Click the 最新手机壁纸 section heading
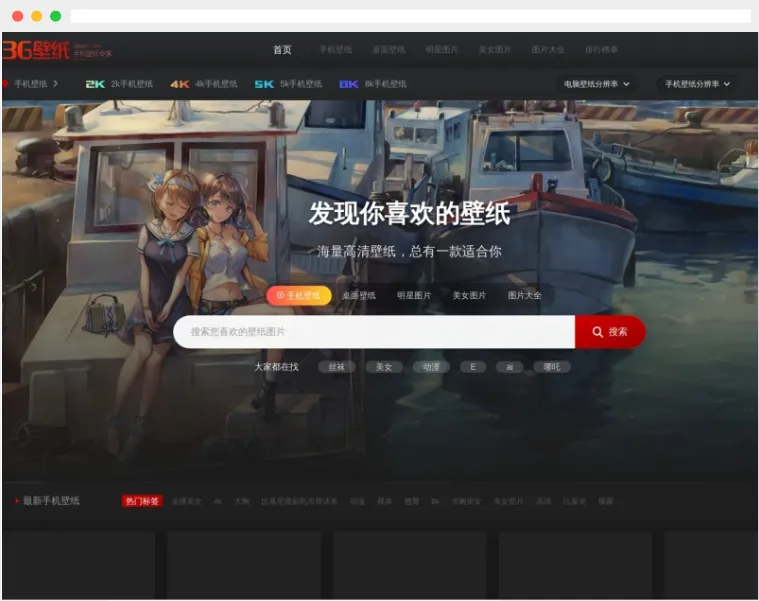Screen dimensions: 759x601 pos(51,501)
